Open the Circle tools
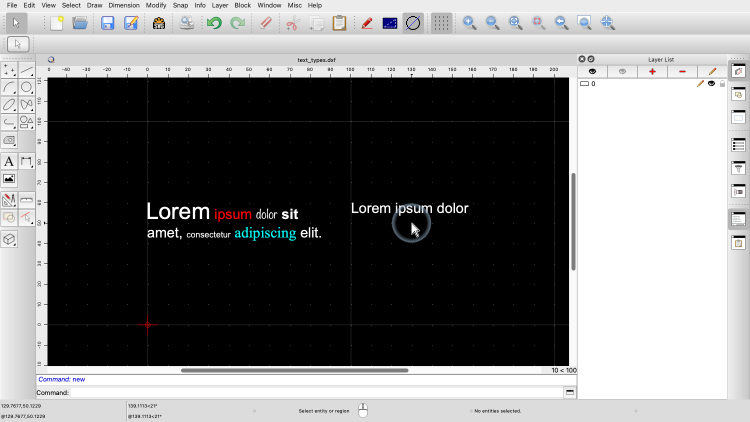This screenshot has height=422, width=750. coord(26,87)
